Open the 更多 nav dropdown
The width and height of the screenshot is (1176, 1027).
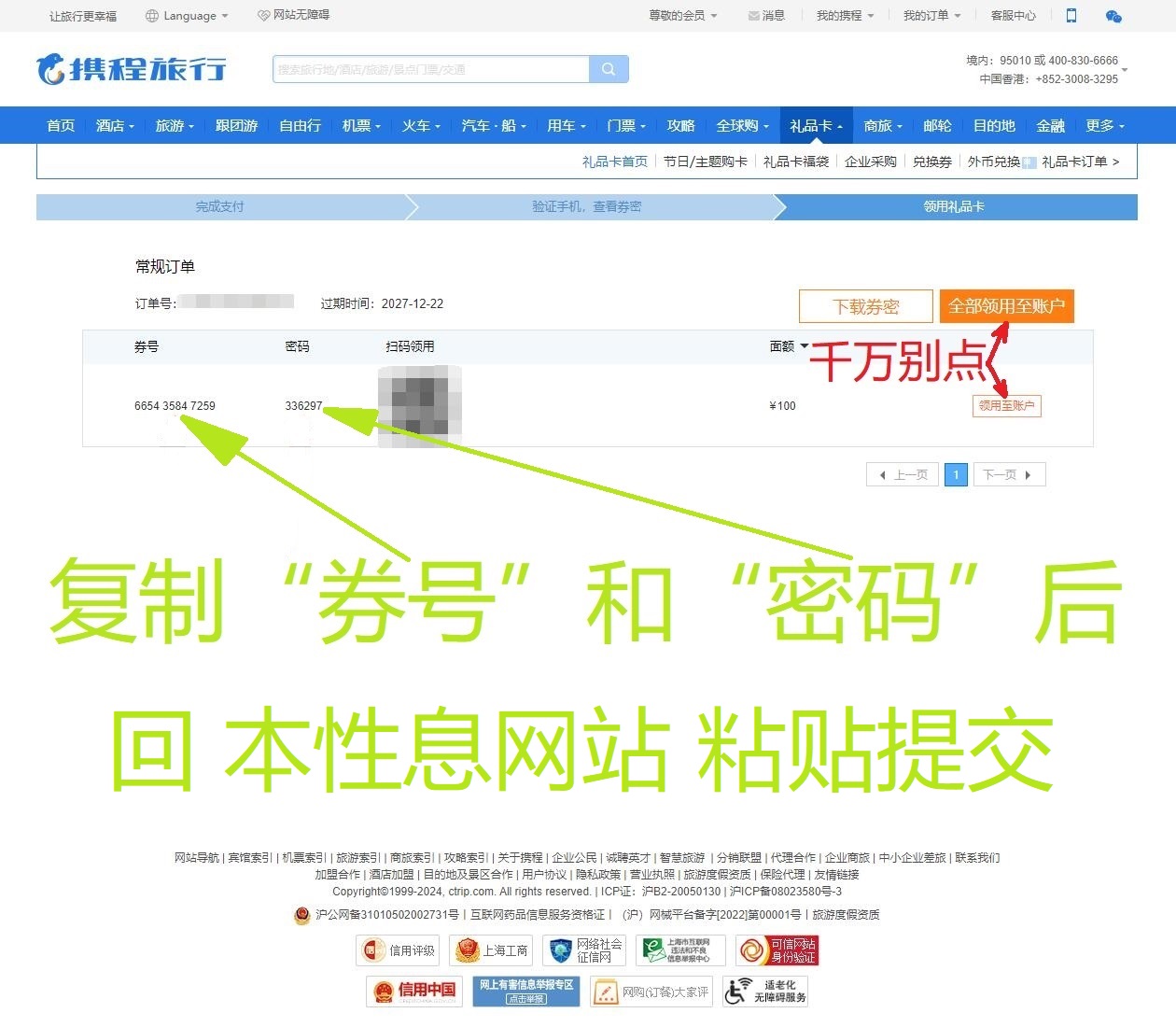[x=1105, y=125]
